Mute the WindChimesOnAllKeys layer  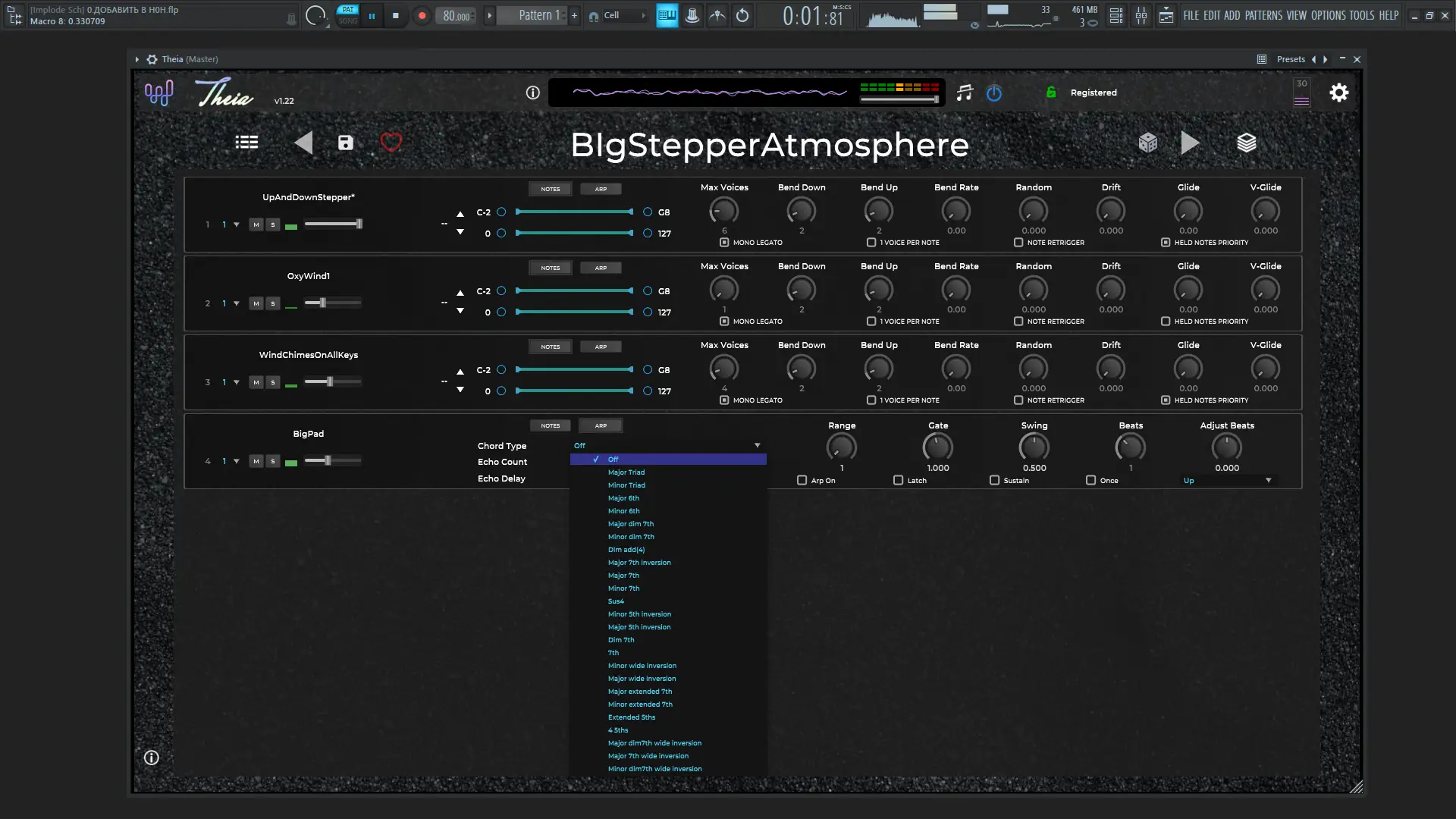256,382
